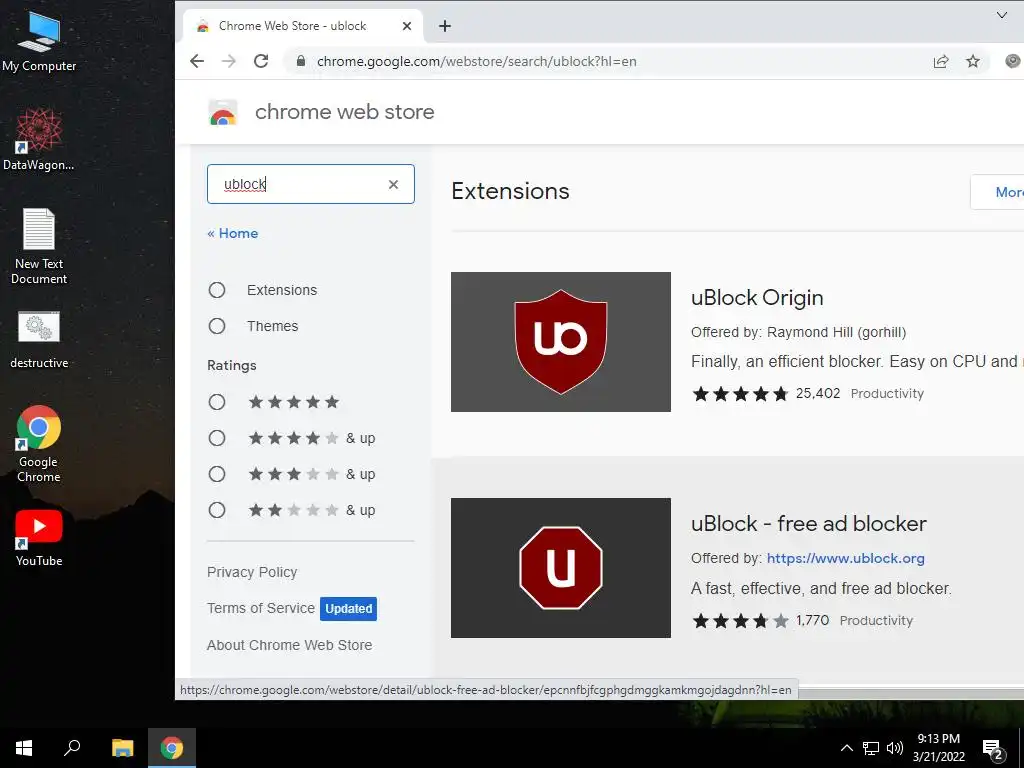
Task: Open volume tray icon
Action: pos(895,748)
